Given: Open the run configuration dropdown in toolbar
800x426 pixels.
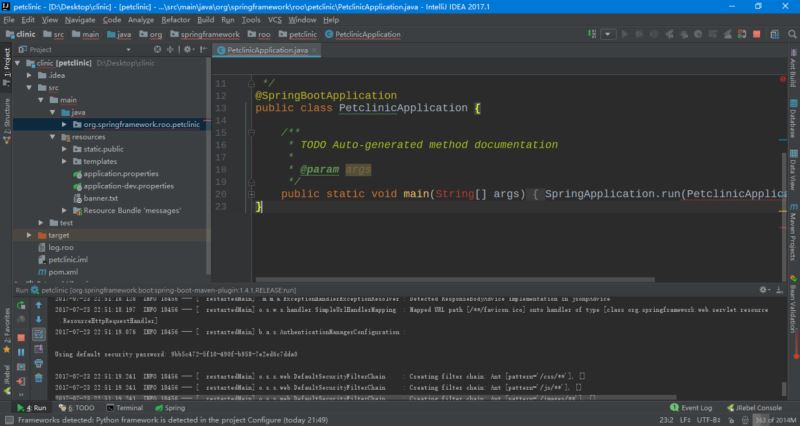Looking at the screenshot, I should tap(608, 34).
